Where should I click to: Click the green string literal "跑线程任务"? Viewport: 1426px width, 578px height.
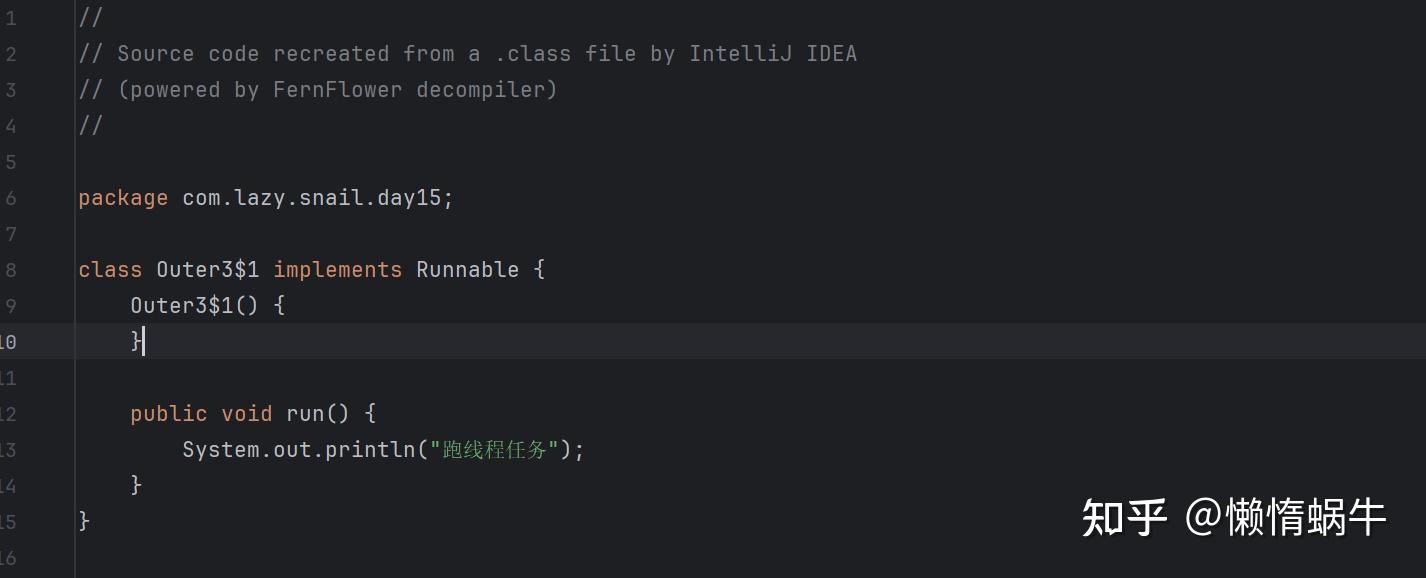pyautogui.click(x=494, y=450)
